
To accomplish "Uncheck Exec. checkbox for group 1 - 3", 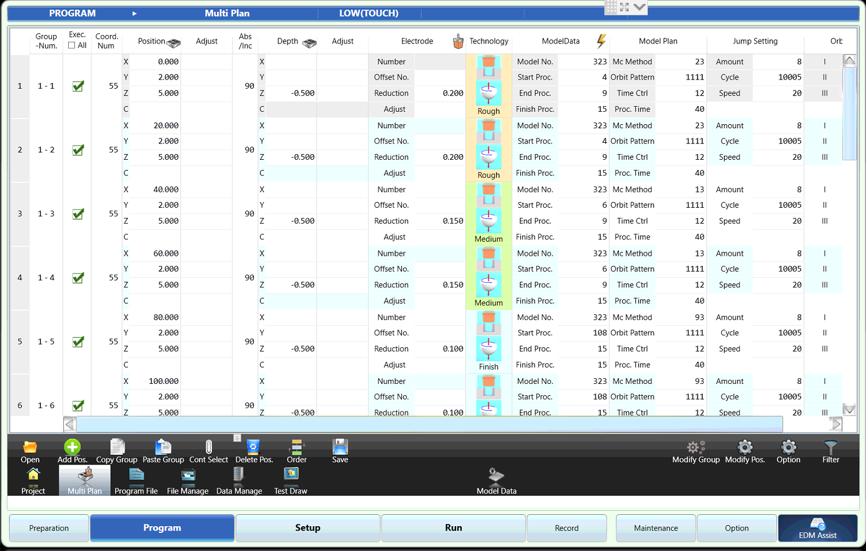I will tap(78, 214).
